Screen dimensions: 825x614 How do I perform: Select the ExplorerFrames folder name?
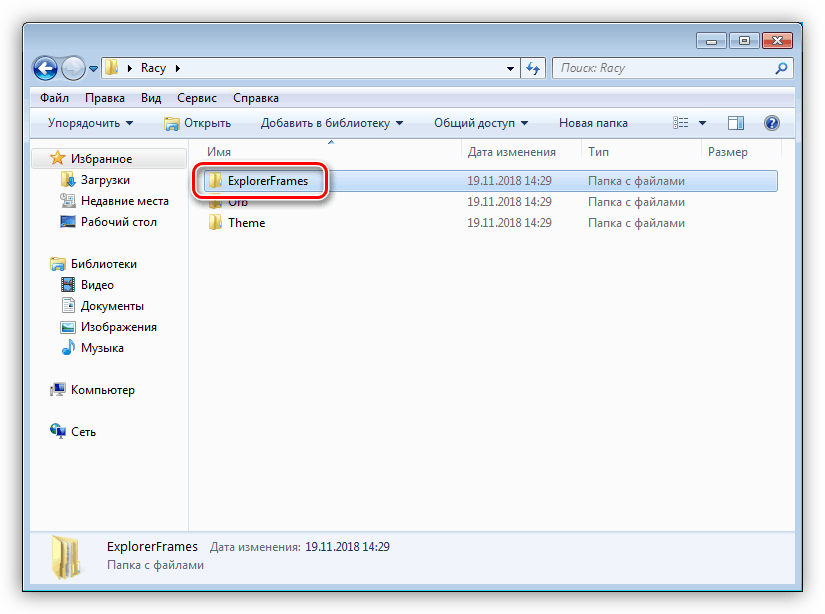coord(268,181)
